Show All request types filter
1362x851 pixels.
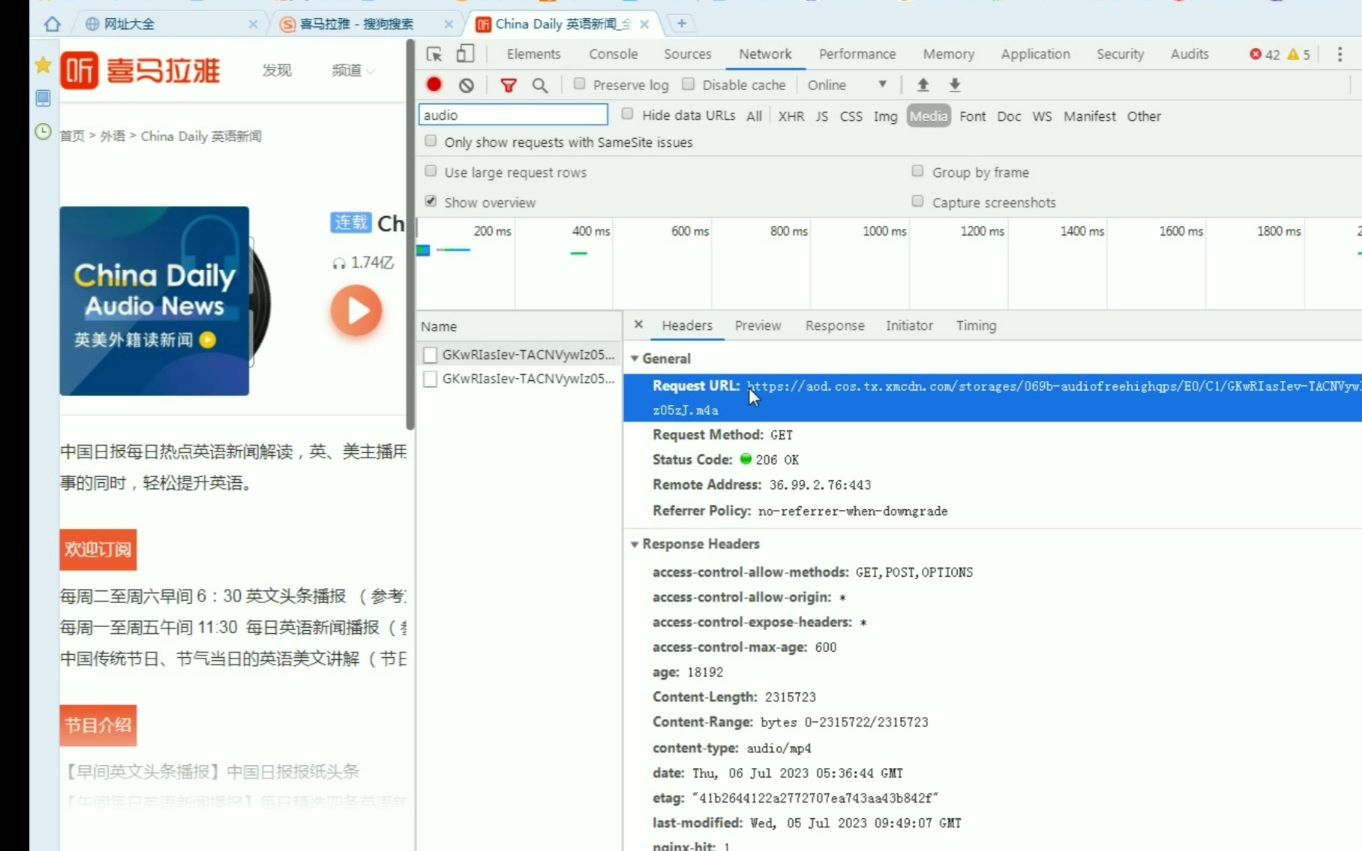coord(754,116)
